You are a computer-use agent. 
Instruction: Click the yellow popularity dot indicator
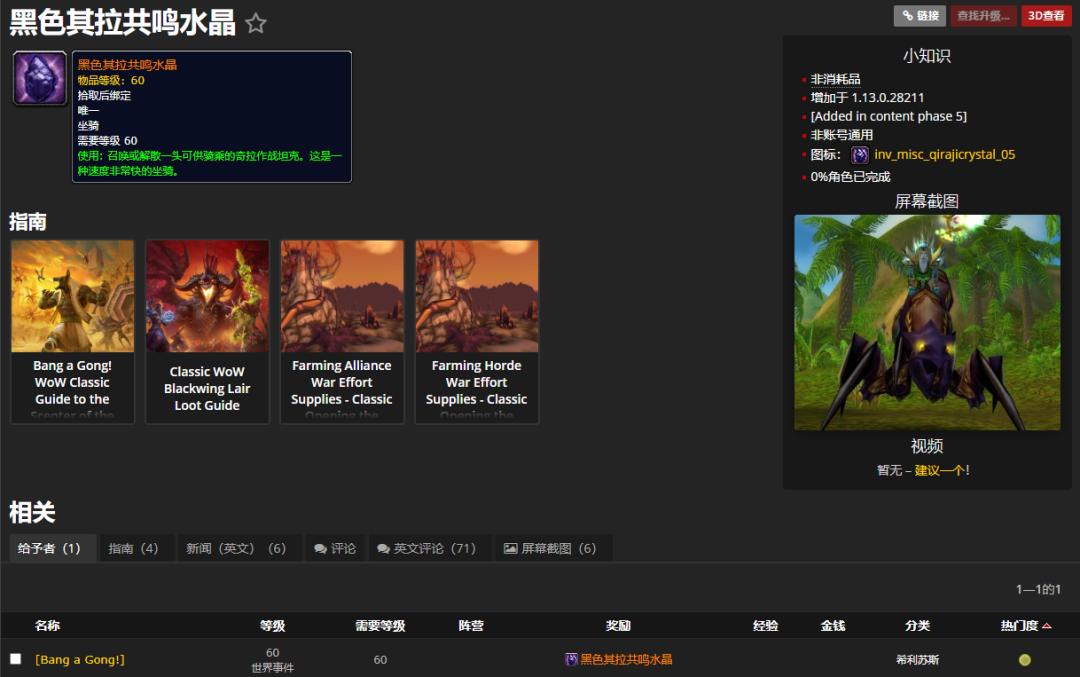click(x=1024, y=660)
